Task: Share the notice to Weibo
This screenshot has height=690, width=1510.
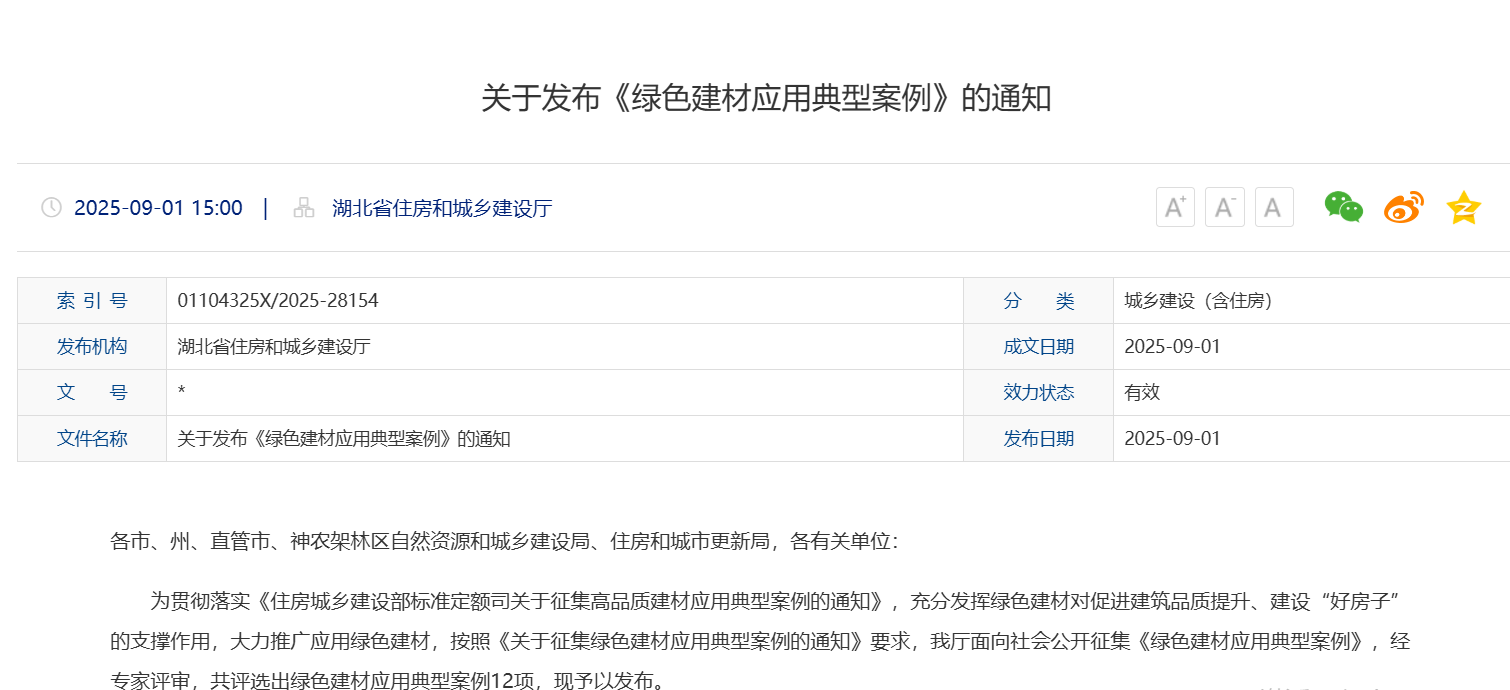Action: point(1403,207)
